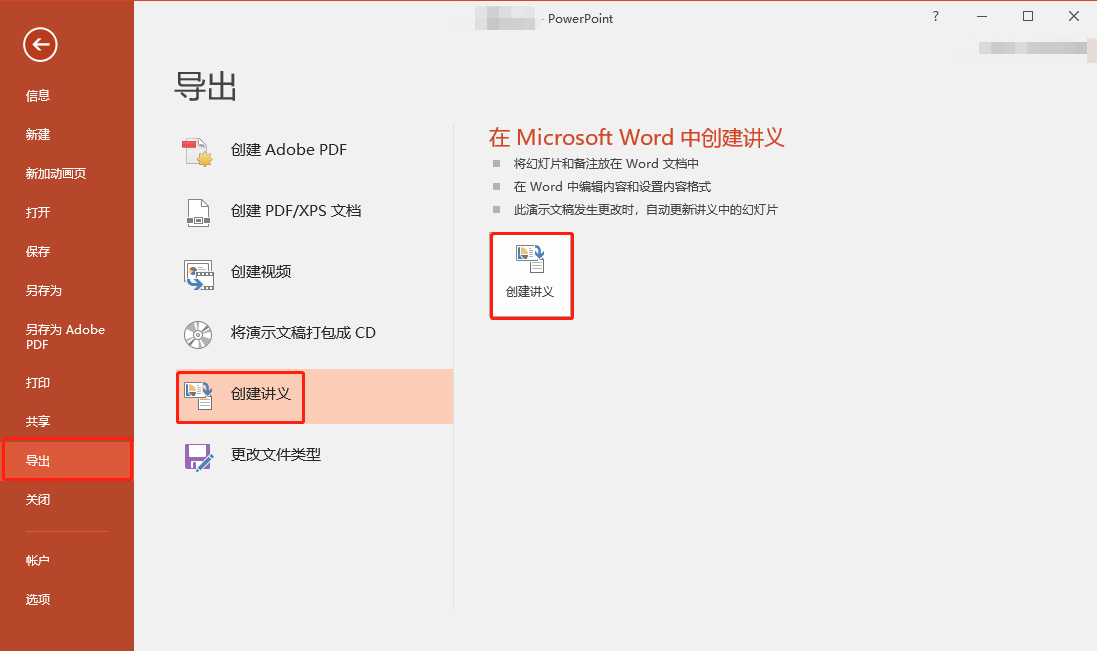This screenshot has height=651, width=1097.
Task: Click the CD disc icon
Action: click(x=198, y=335)
